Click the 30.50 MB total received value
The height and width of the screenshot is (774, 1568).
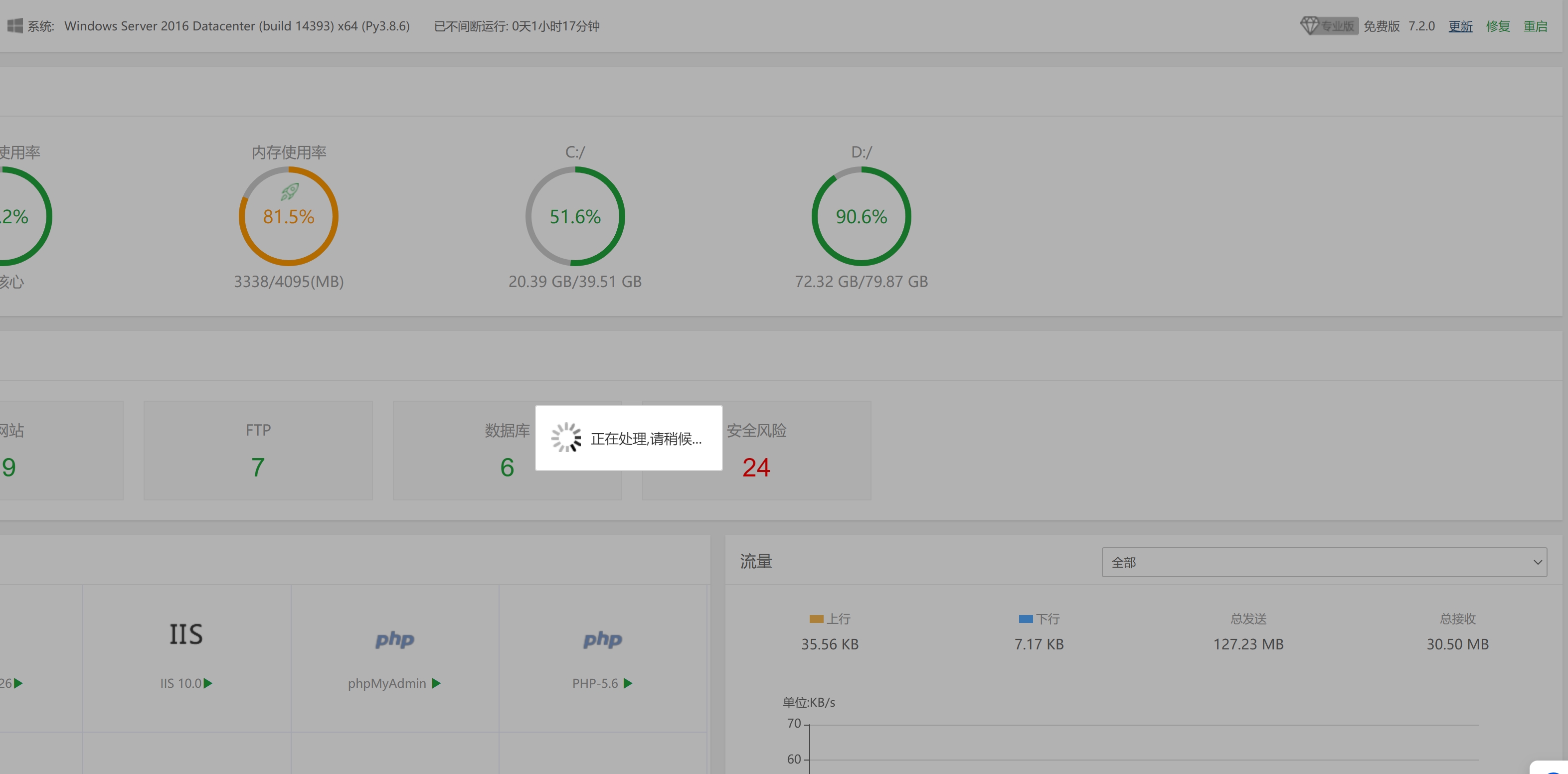pos(1458,644)
